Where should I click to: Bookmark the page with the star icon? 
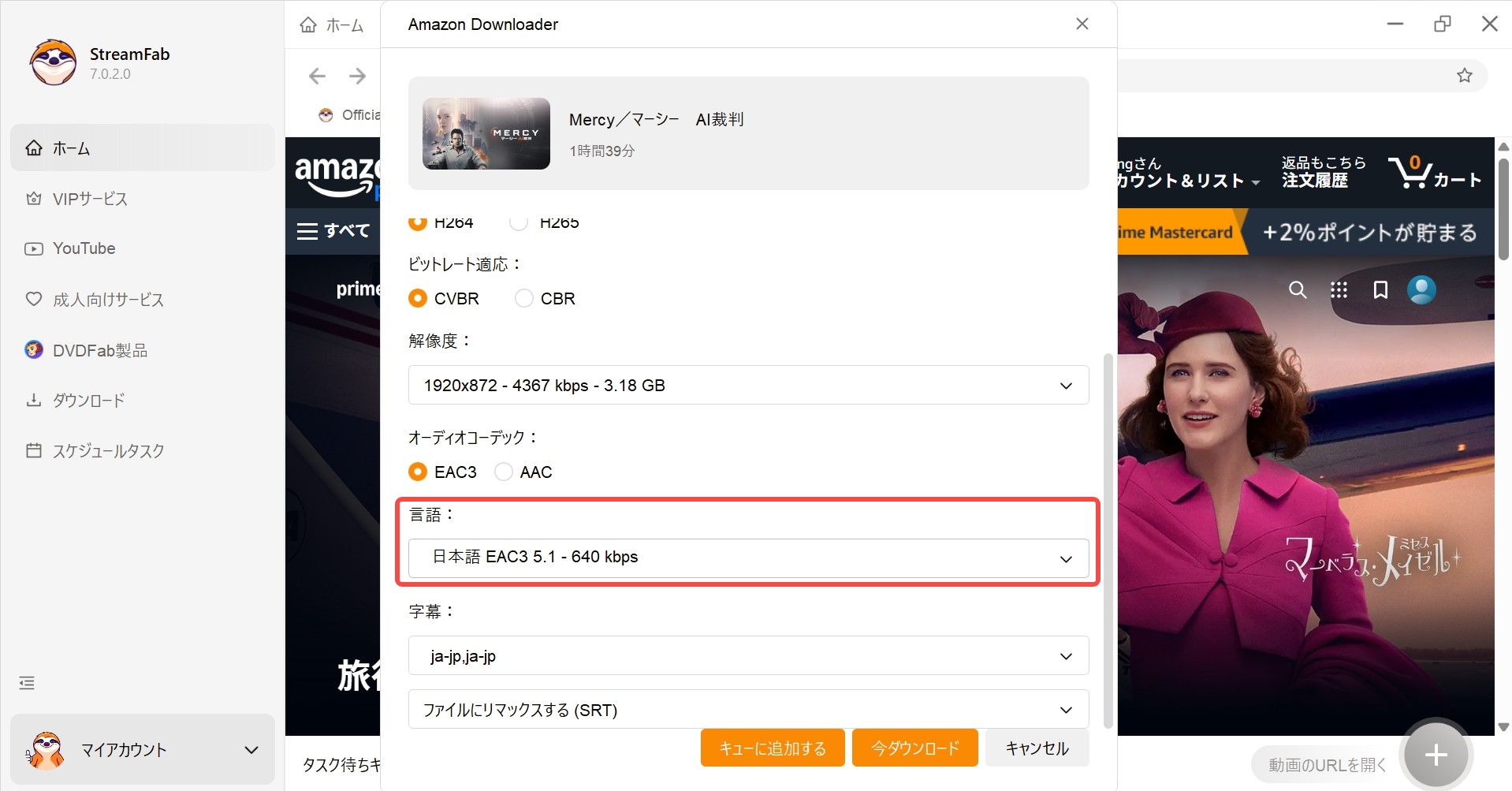pos(1464,76)
